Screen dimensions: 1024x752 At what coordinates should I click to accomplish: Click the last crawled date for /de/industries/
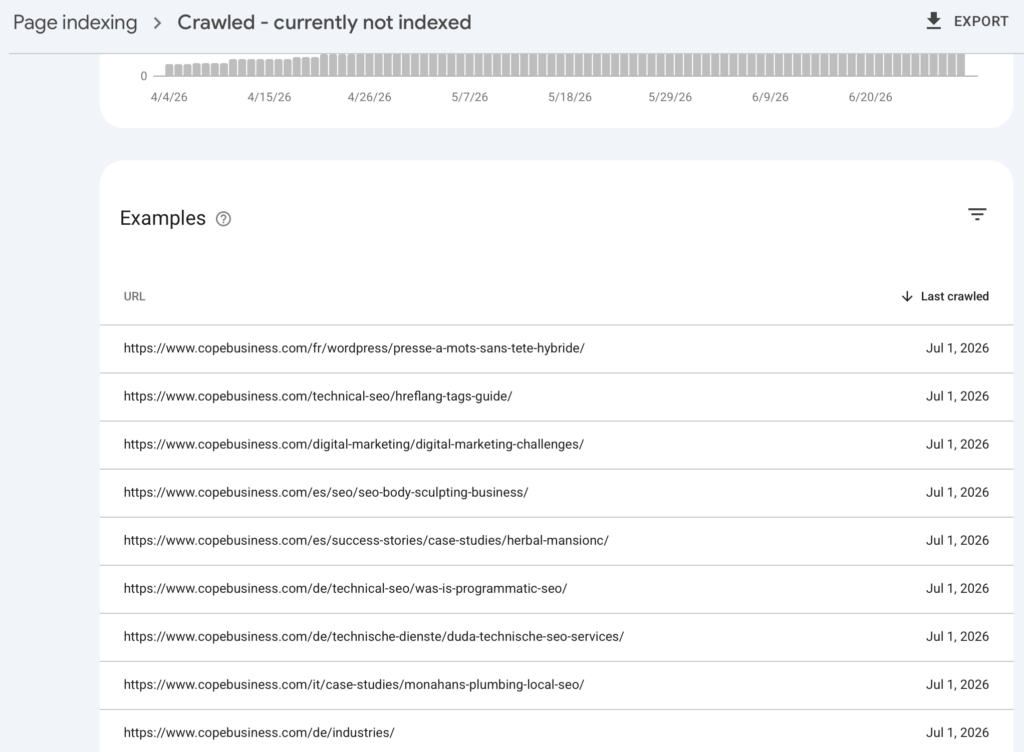pyautogui.click(x=957, y=732)
